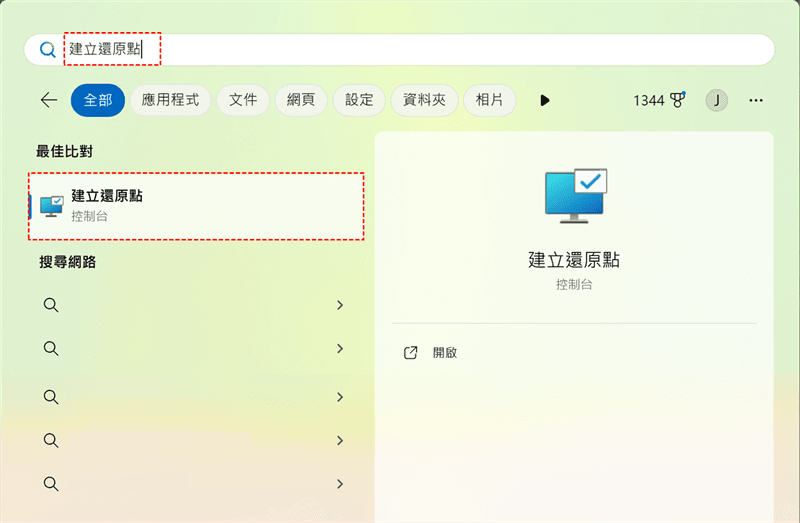Click the search field containing 建立還原點
This screenshot has height=523, width=800.
[399, 49]
